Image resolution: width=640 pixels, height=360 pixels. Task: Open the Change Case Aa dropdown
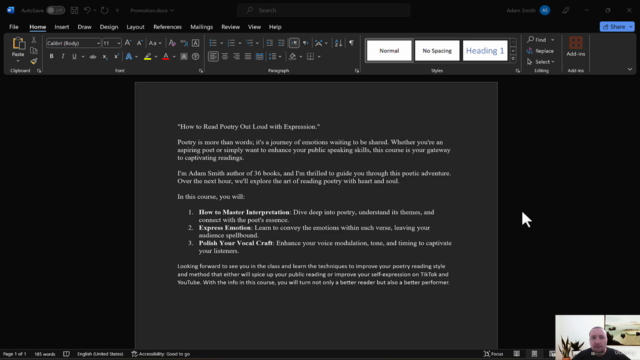click(x=155, y=43)
